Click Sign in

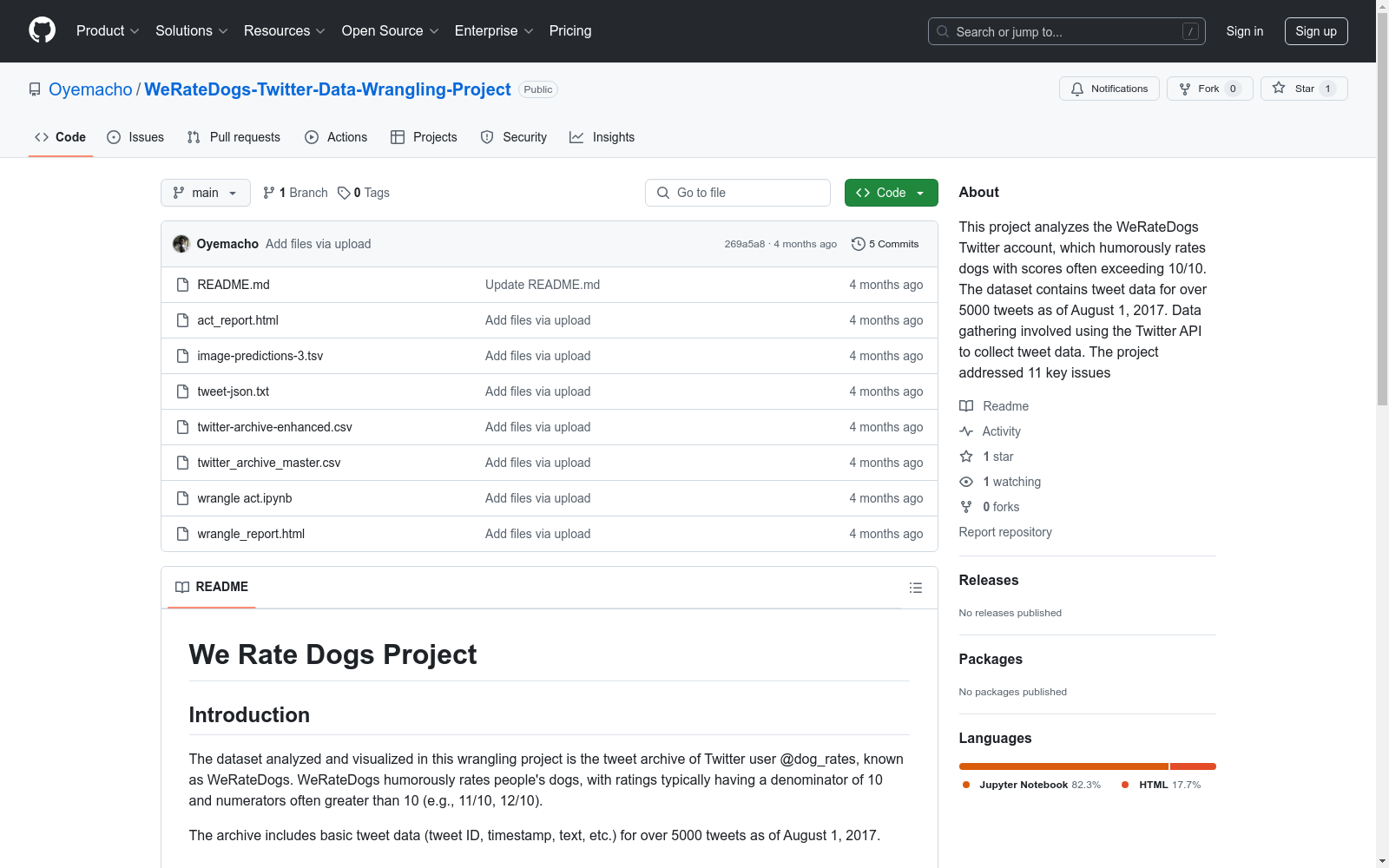(1245, 31)
